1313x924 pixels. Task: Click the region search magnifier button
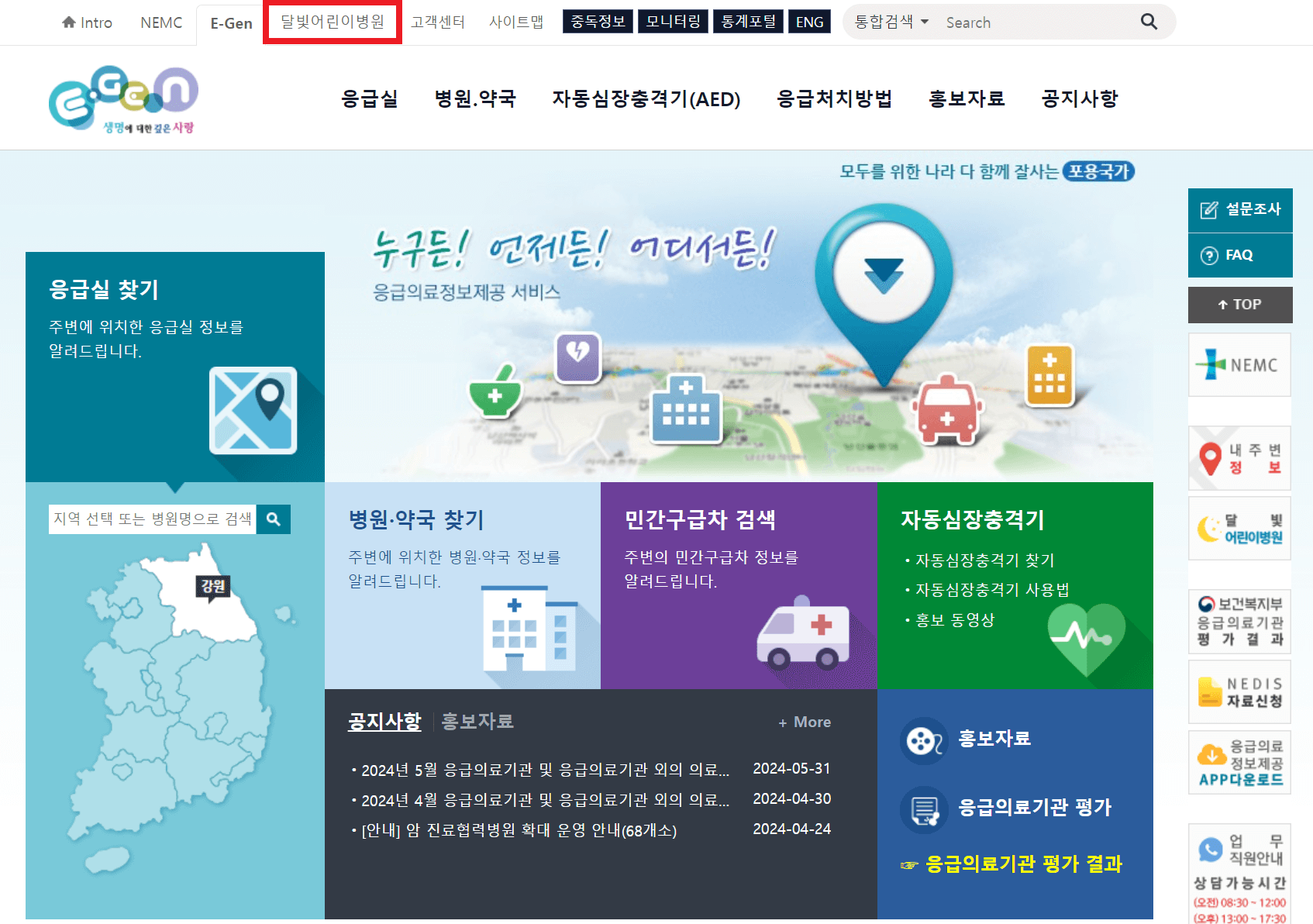(x=273, y=519)
